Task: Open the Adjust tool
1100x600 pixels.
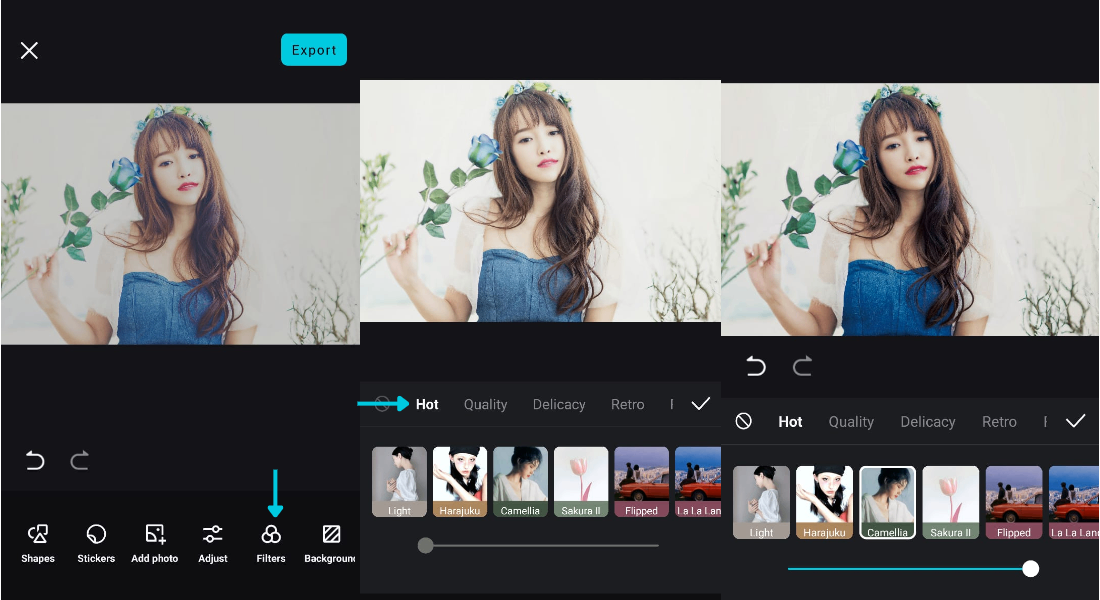Action: click(213, 544)
